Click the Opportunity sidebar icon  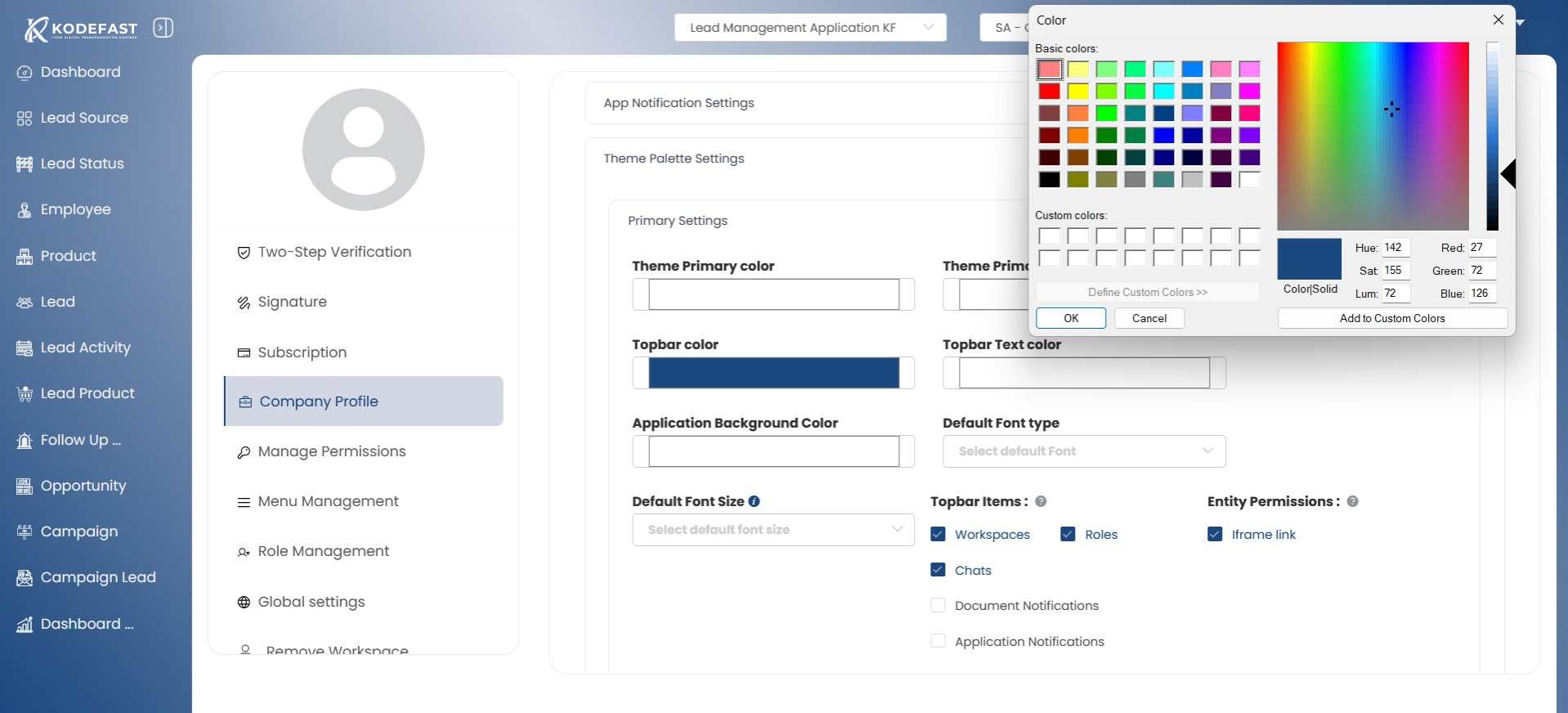click(25, 487)
